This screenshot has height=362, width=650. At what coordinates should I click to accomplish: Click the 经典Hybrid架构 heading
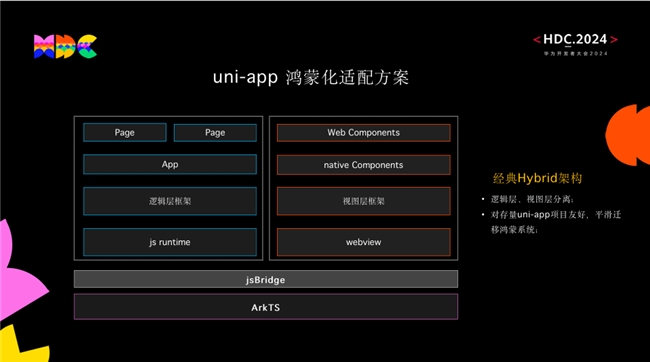537,178
